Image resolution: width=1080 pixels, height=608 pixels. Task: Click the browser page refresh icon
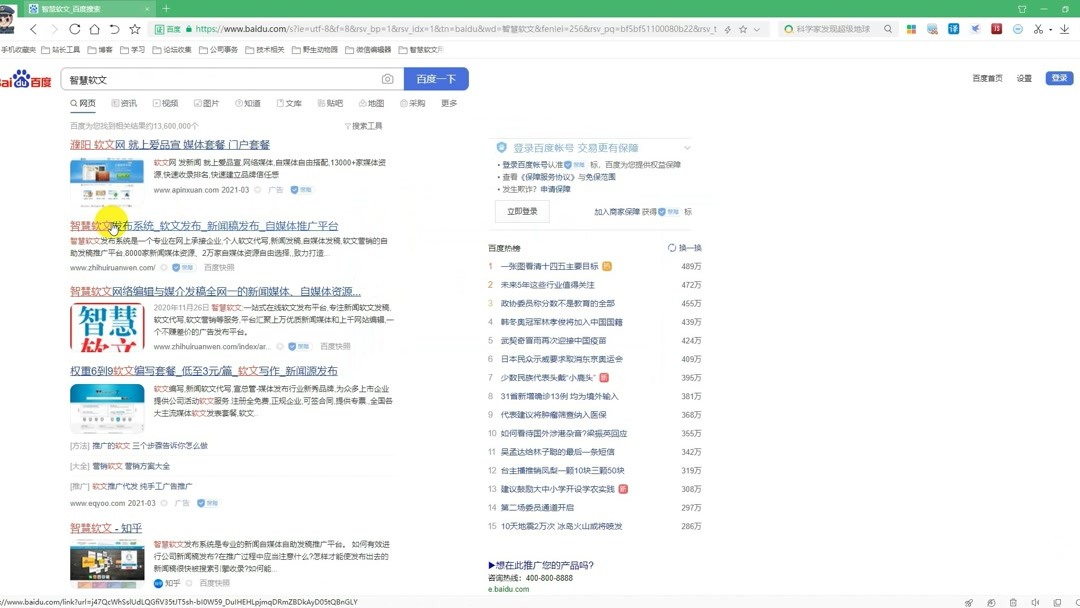coord(75,29)
